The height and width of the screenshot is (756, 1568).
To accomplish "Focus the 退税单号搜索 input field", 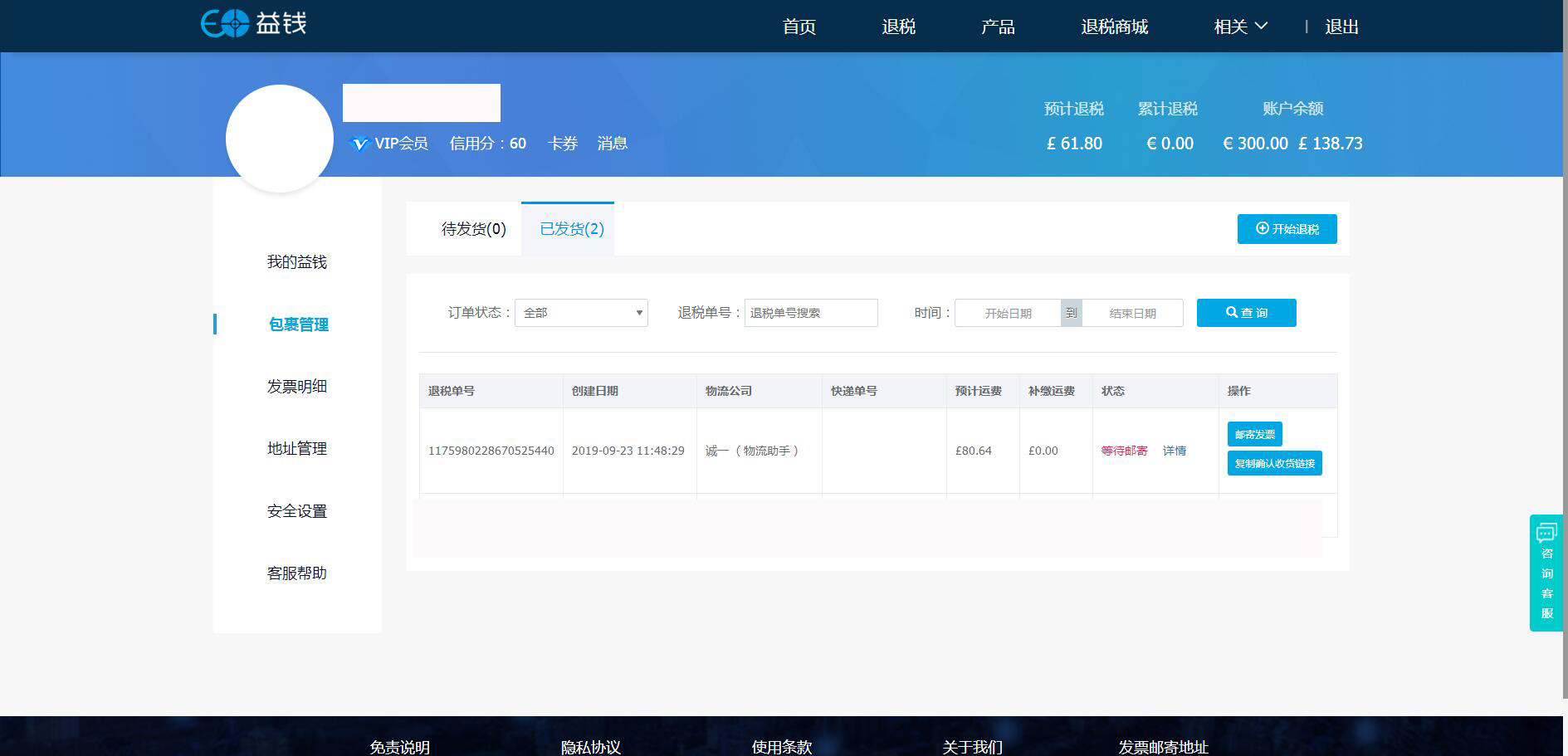I will pos(811,313).
